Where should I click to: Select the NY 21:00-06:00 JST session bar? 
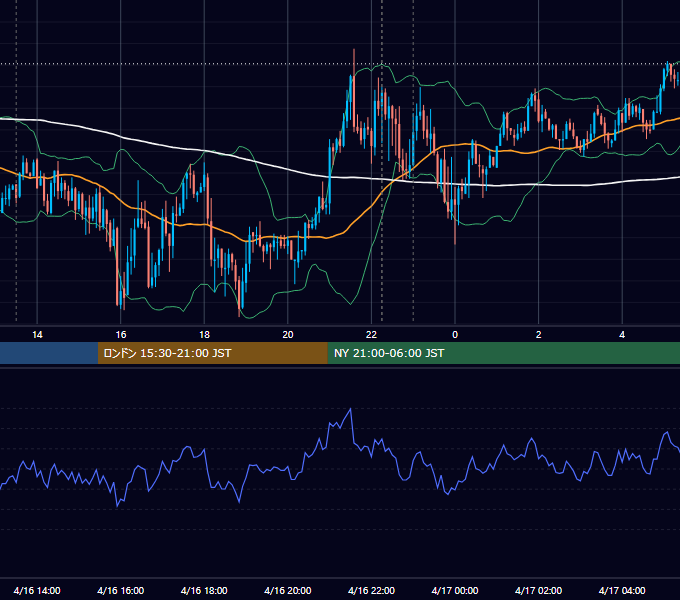tap(503, 353)
